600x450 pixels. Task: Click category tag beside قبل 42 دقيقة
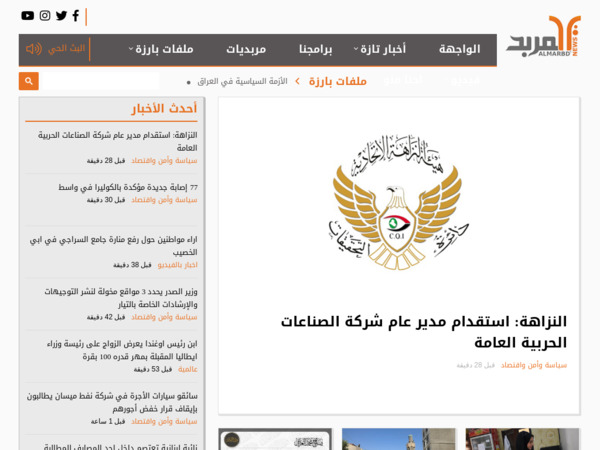tap(164, 317)
